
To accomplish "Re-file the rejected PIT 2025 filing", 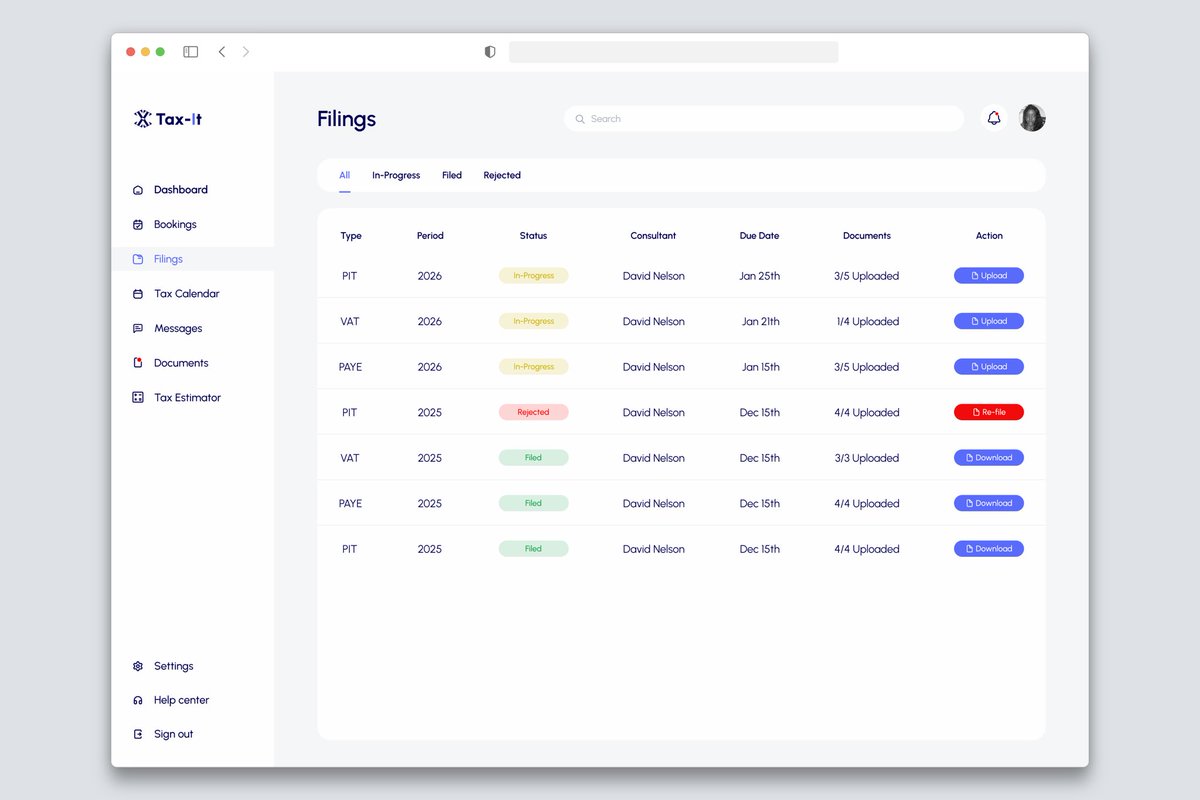I will (x=989, y=412).
